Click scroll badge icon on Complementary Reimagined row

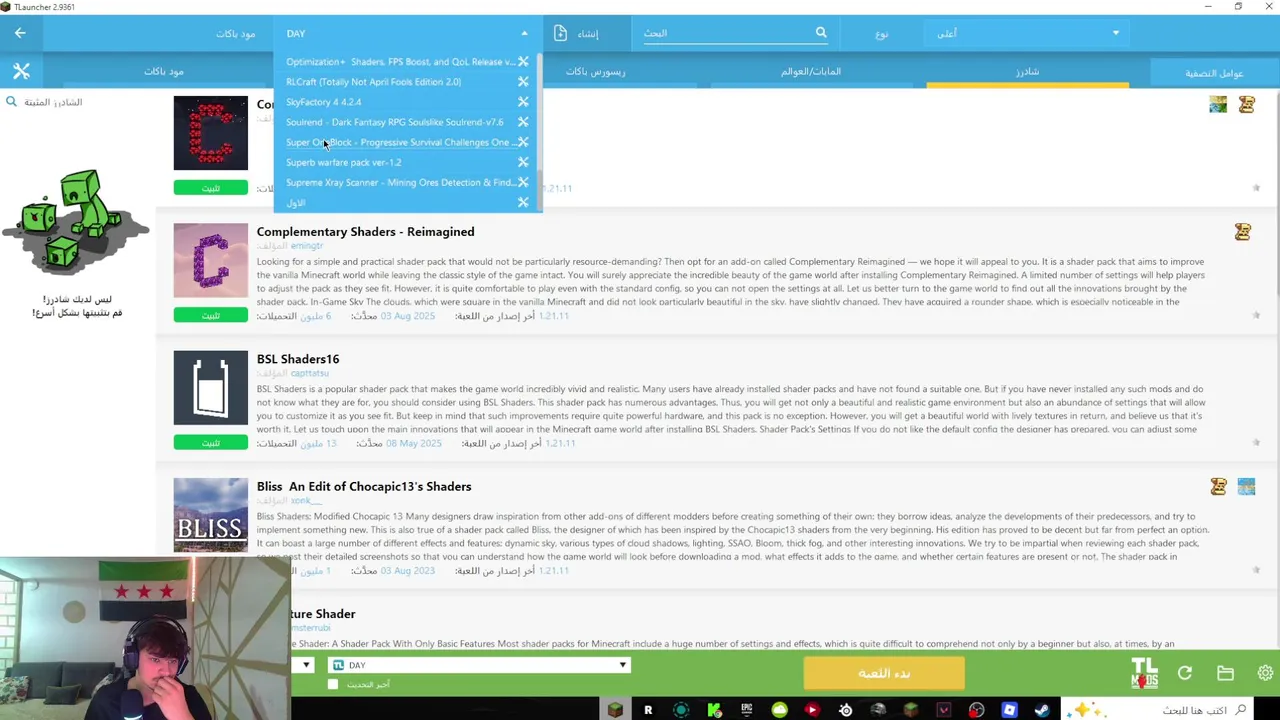(x=1242, y=232)
